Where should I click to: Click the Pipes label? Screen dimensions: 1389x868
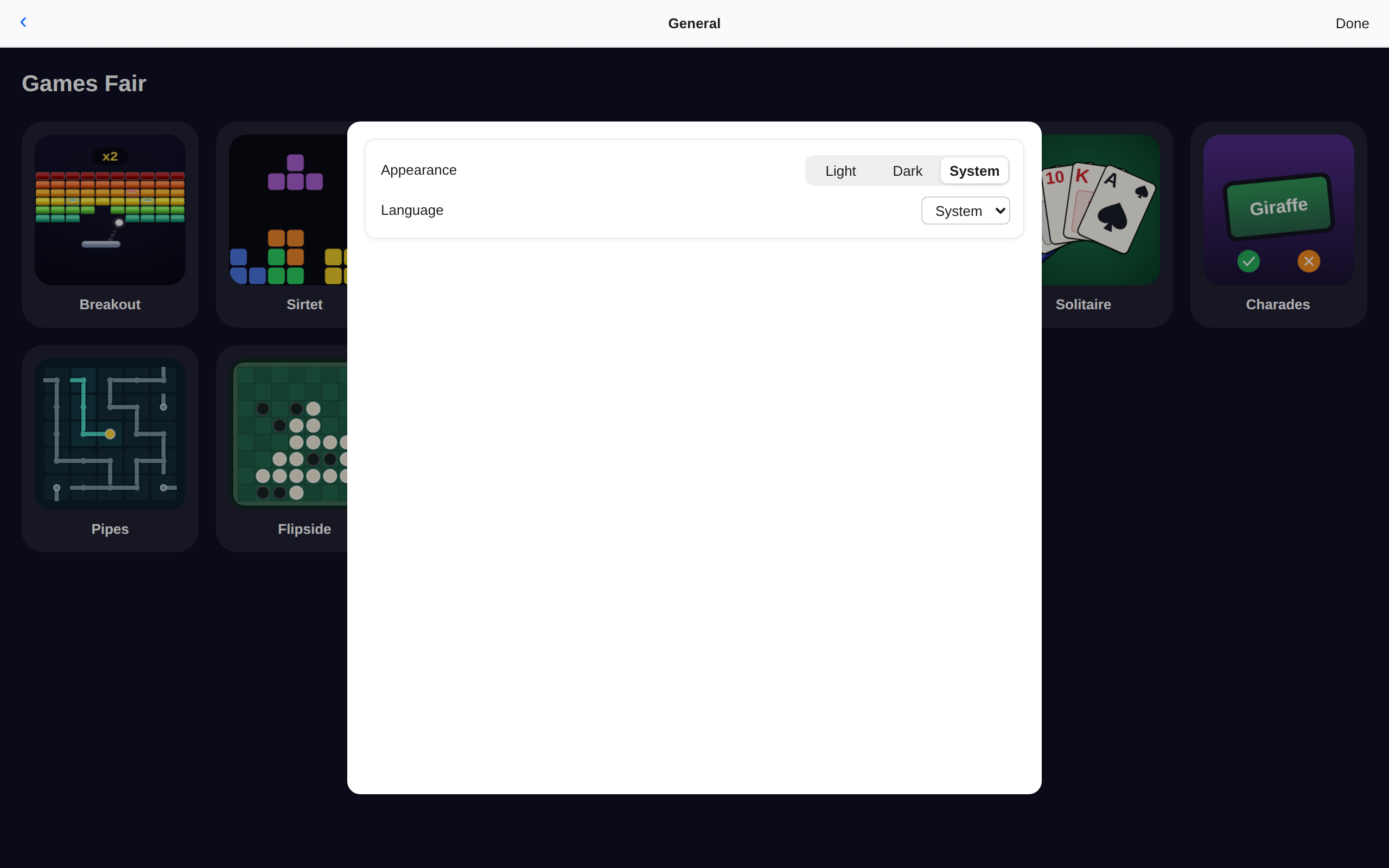tap(110, 529)
